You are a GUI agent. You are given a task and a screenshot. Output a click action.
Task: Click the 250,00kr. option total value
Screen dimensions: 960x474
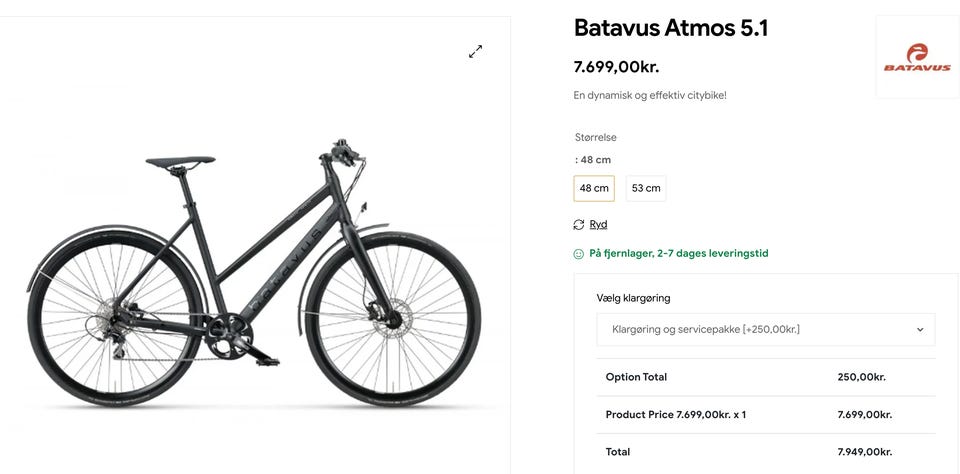coord(861,377)
